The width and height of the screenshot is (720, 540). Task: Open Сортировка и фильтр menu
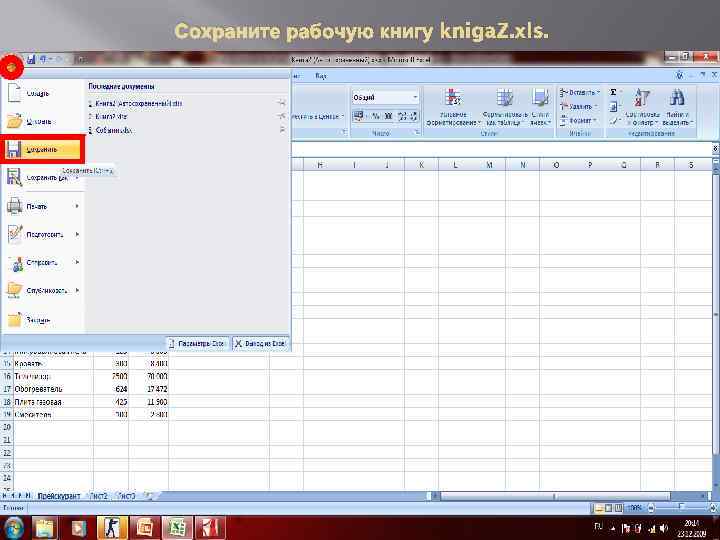pyautogui.click(x=642, y=107)
